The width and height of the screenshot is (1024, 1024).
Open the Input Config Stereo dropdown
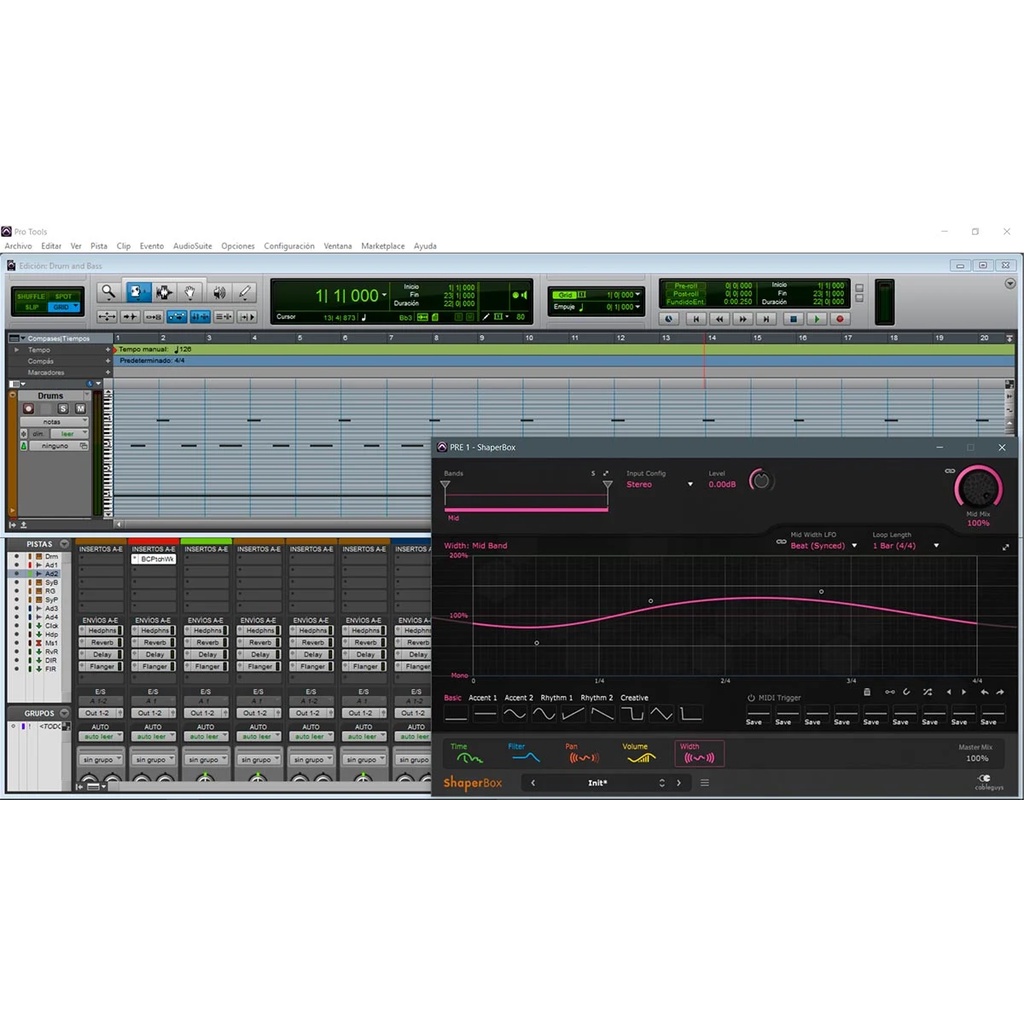[659, 484]
